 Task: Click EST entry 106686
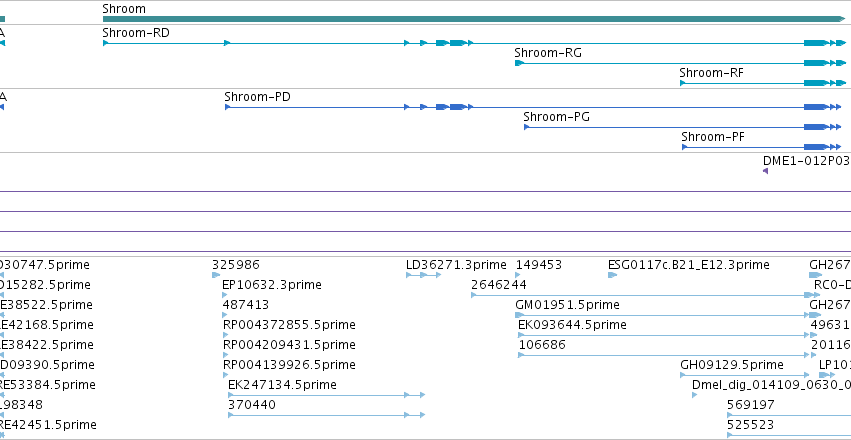(x=542, y=345)
